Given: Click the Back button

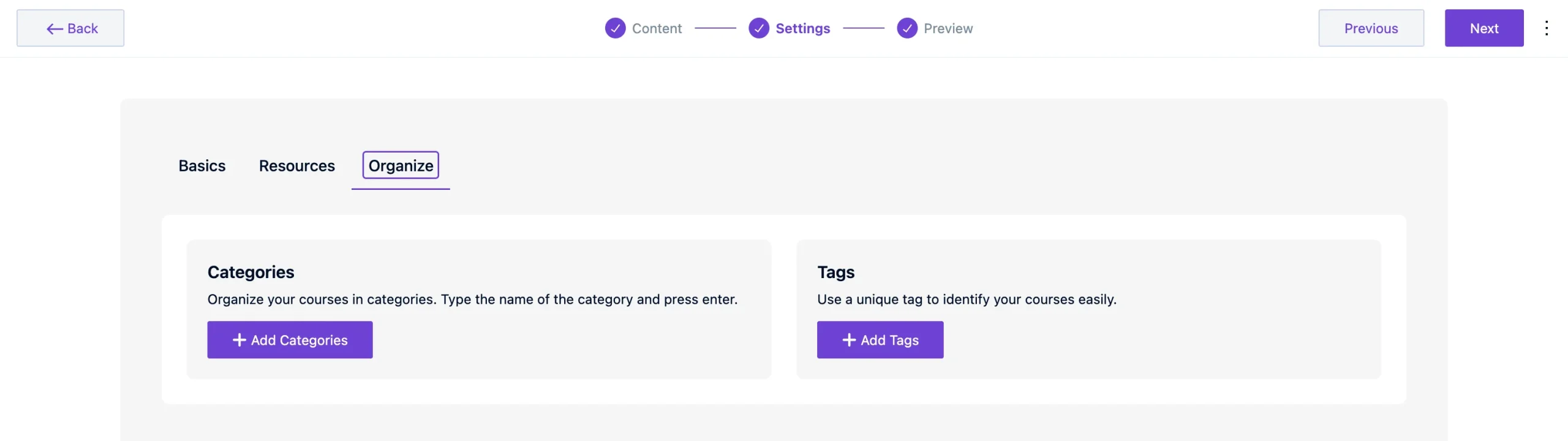Looking at the screenshot, I should (70, 28).
